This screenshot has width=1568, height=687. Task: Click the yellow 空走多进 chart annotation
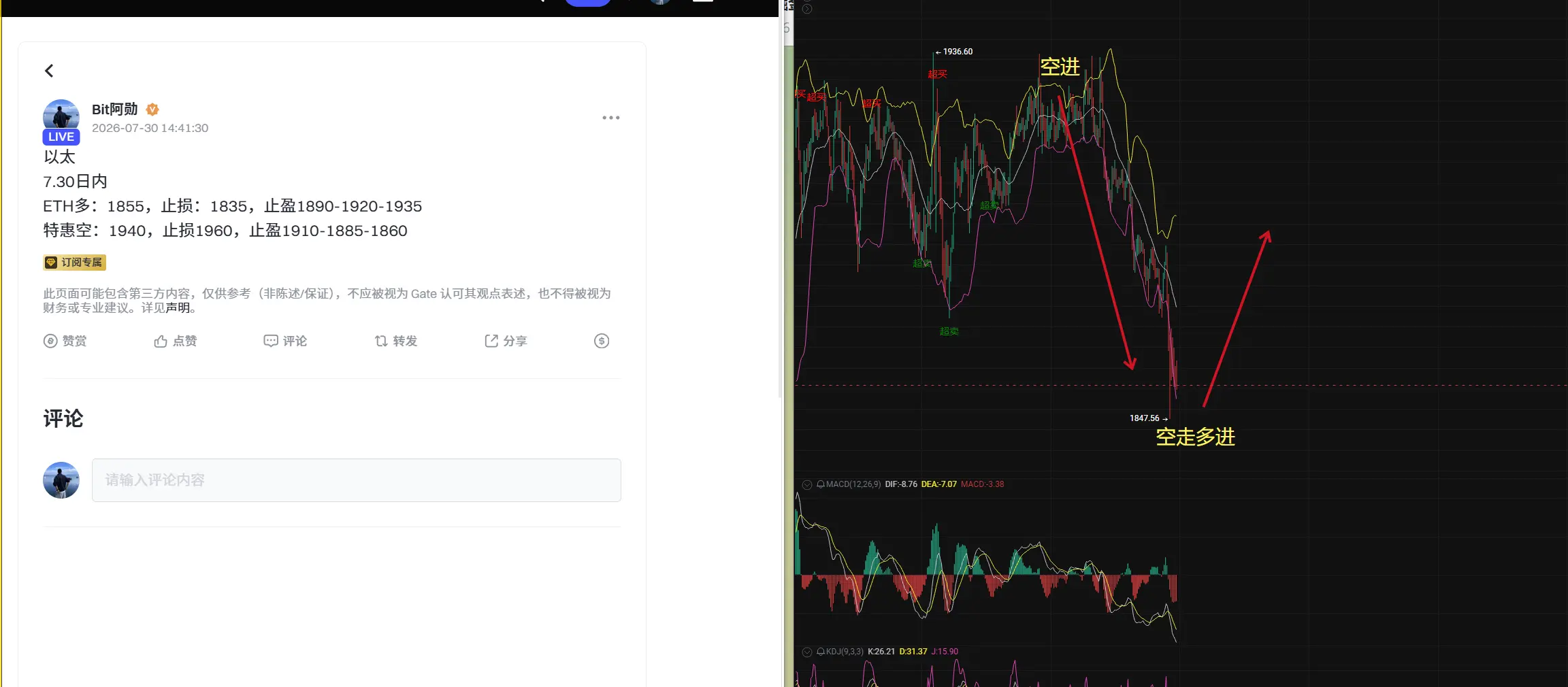click(x=1196, y=437)
